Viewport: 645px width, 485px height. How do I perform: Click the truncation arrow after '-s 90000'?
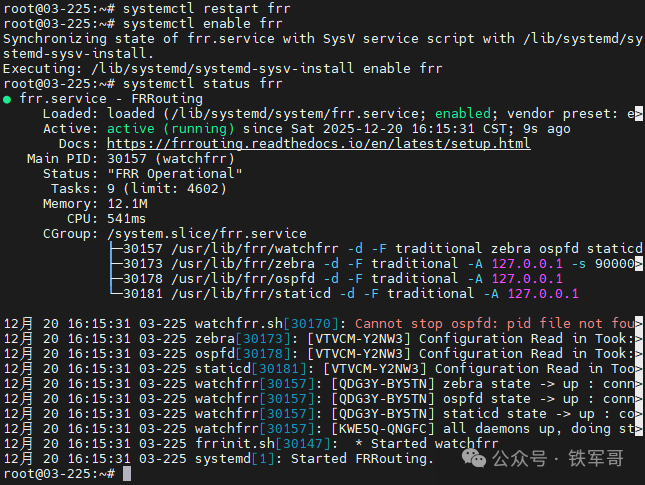(639, 263)
